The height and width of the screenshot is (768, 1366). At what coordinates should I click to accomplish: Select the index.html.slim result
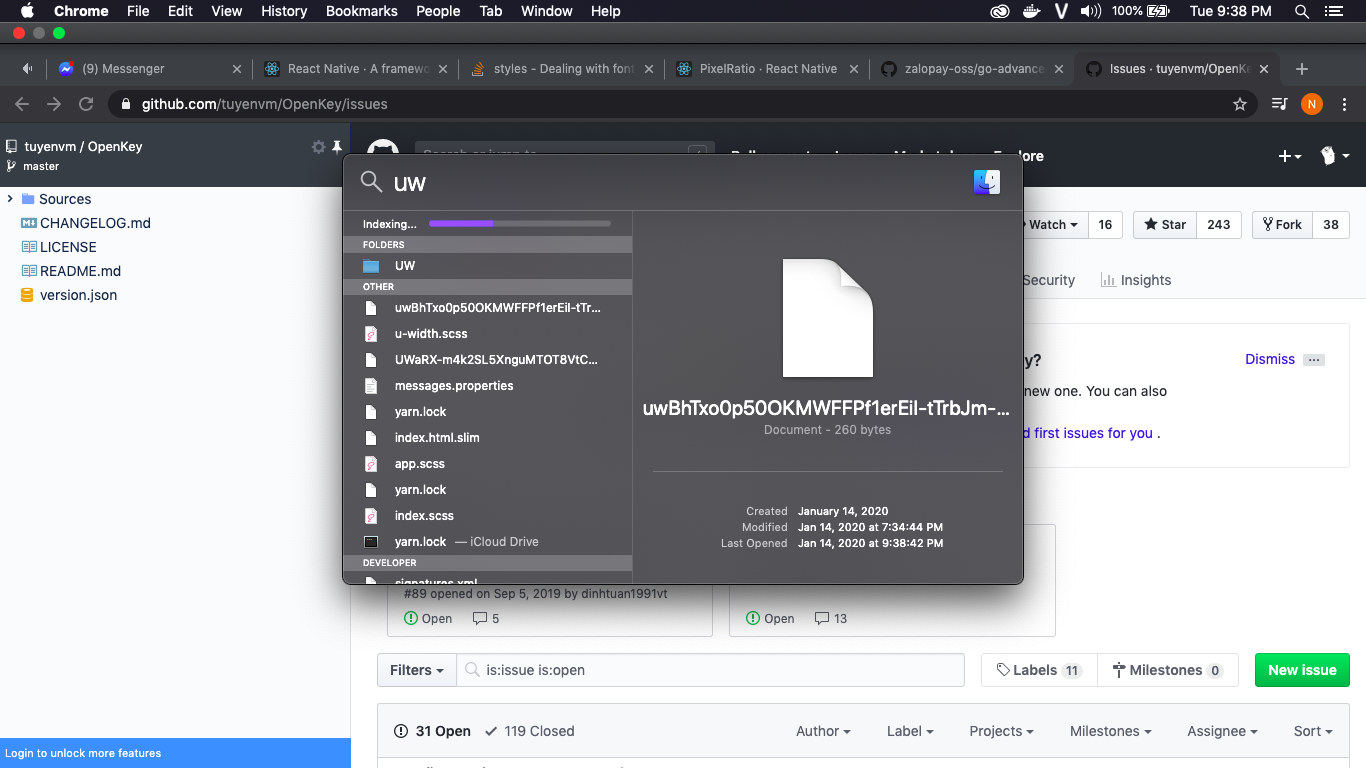point(488,438)
